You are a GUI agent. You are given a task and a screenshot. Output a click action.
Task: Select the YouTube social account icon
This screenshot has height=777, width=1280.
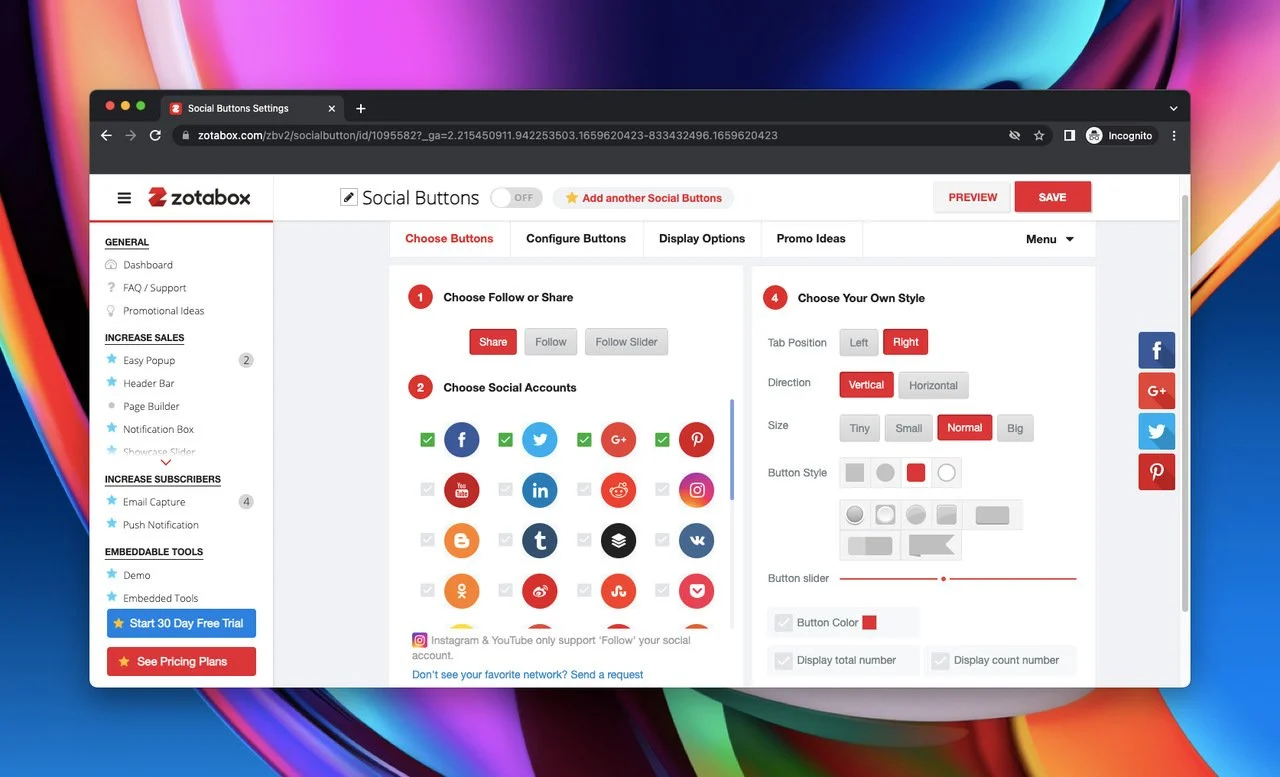click(x=462, y=490)
